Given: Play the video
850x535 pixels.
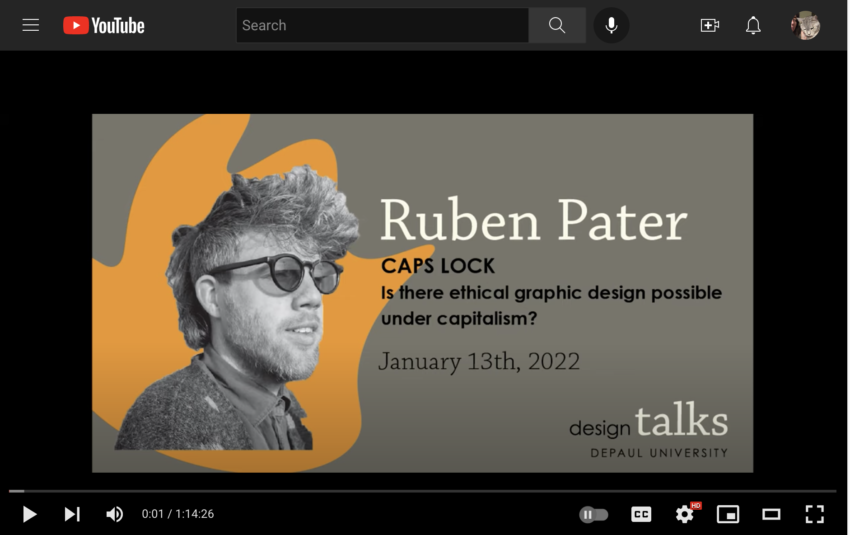Looking at the screenshot, I should click(x=29, y=514).
